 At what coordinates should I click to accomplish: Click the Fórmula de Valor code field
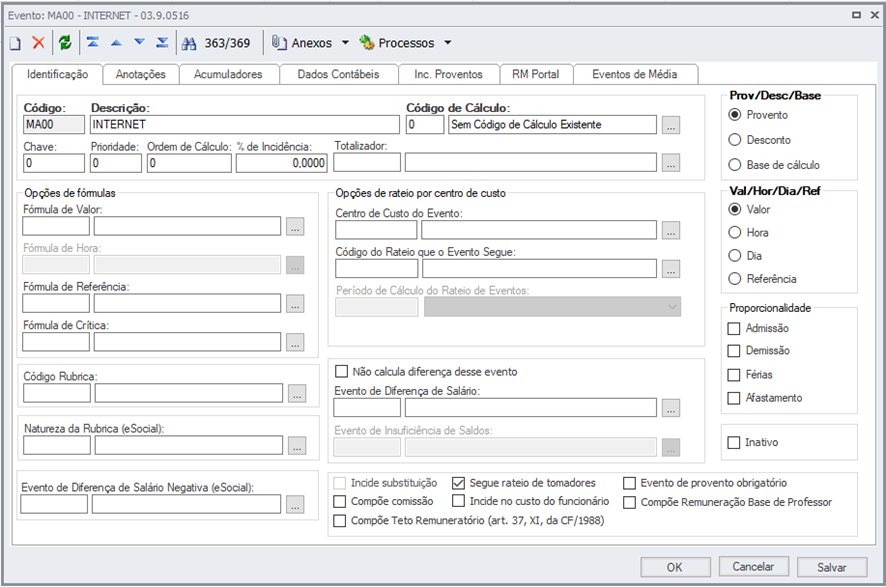[56, 226]
